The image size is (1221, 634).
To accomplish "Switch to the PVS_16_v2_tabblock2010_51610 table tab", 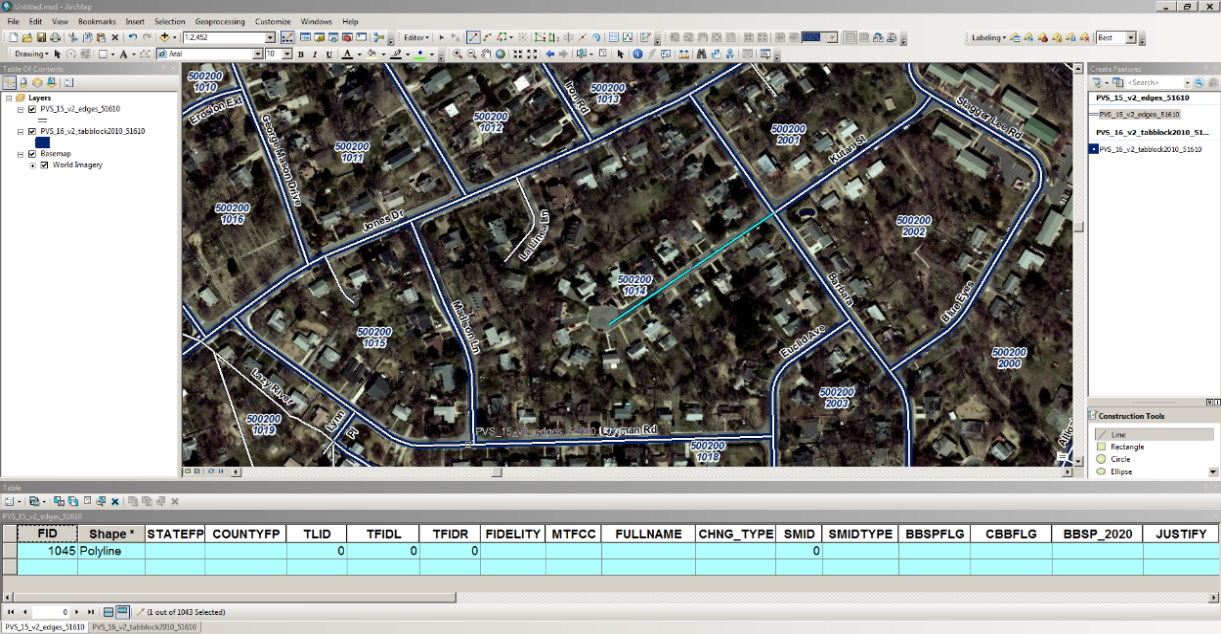I will tap(143, 627).
